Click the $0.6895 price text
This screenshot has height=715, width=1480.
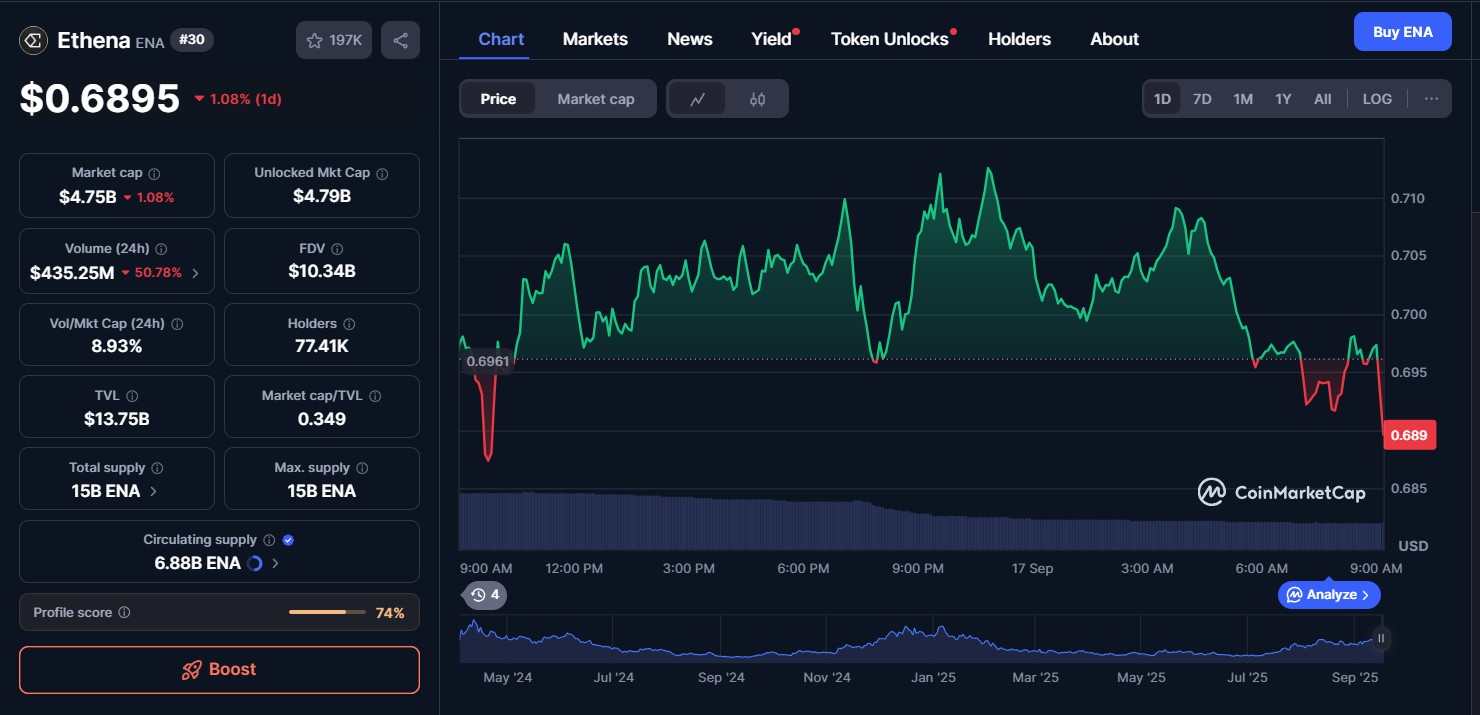100,98
